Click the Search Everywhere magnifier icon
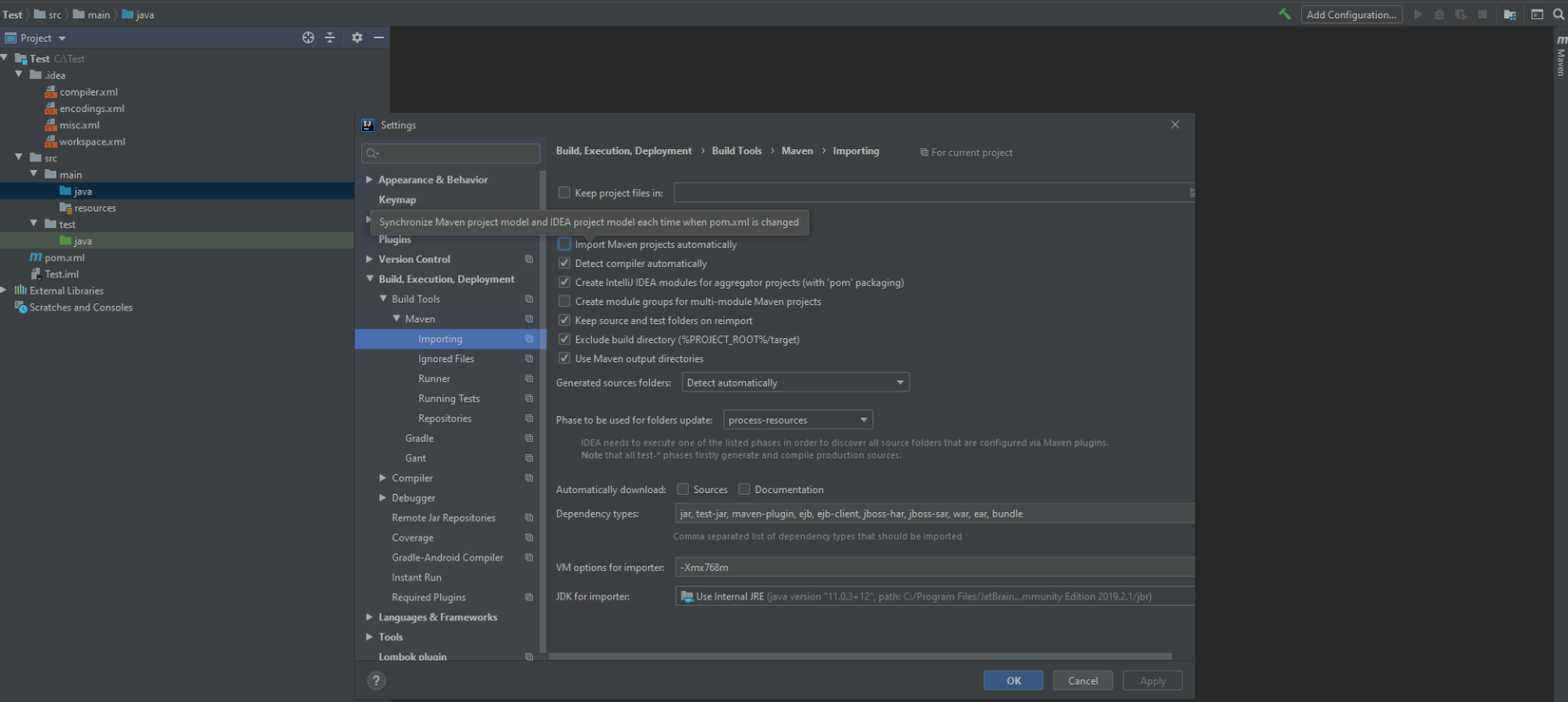The height and width of the screenshot is (702, 1568). click(x=1558, y=14)
